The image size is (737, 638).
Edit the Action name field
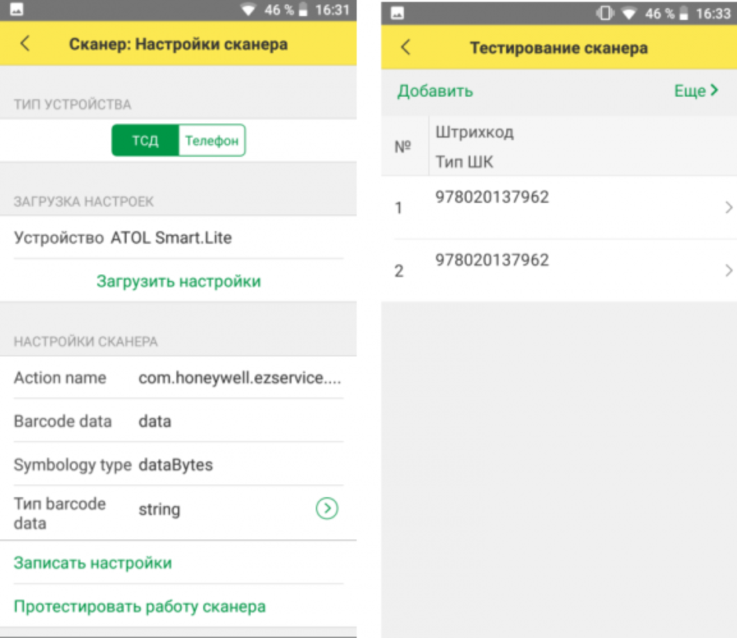(179, 378)
